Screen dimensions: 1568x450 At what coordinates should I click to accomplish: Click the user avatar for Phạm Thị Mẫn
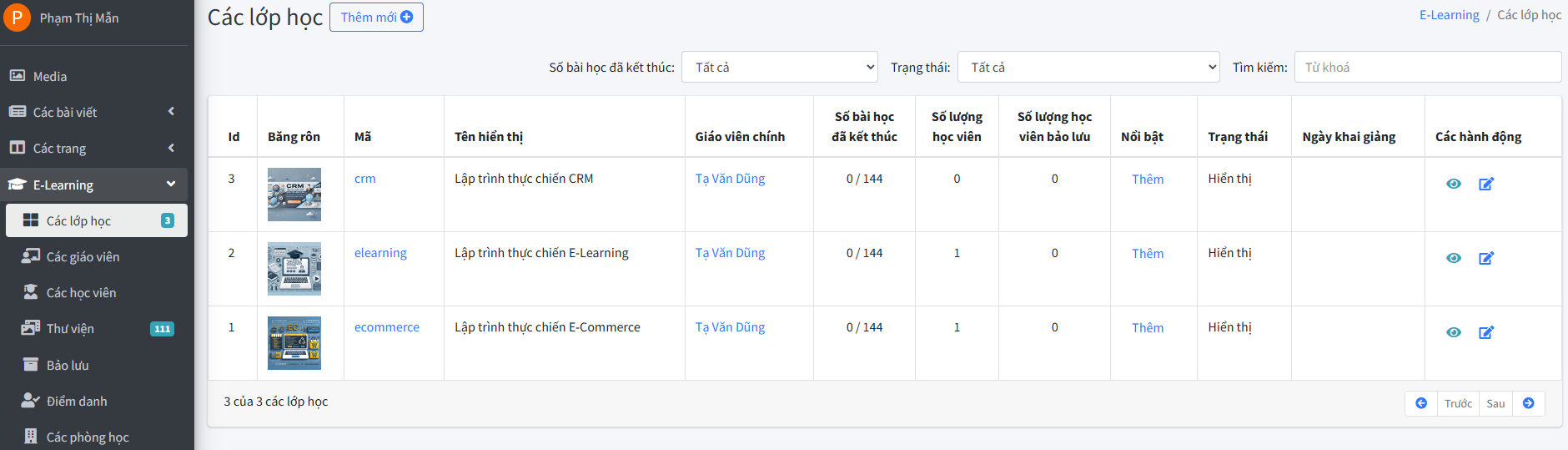click(17, 18)
